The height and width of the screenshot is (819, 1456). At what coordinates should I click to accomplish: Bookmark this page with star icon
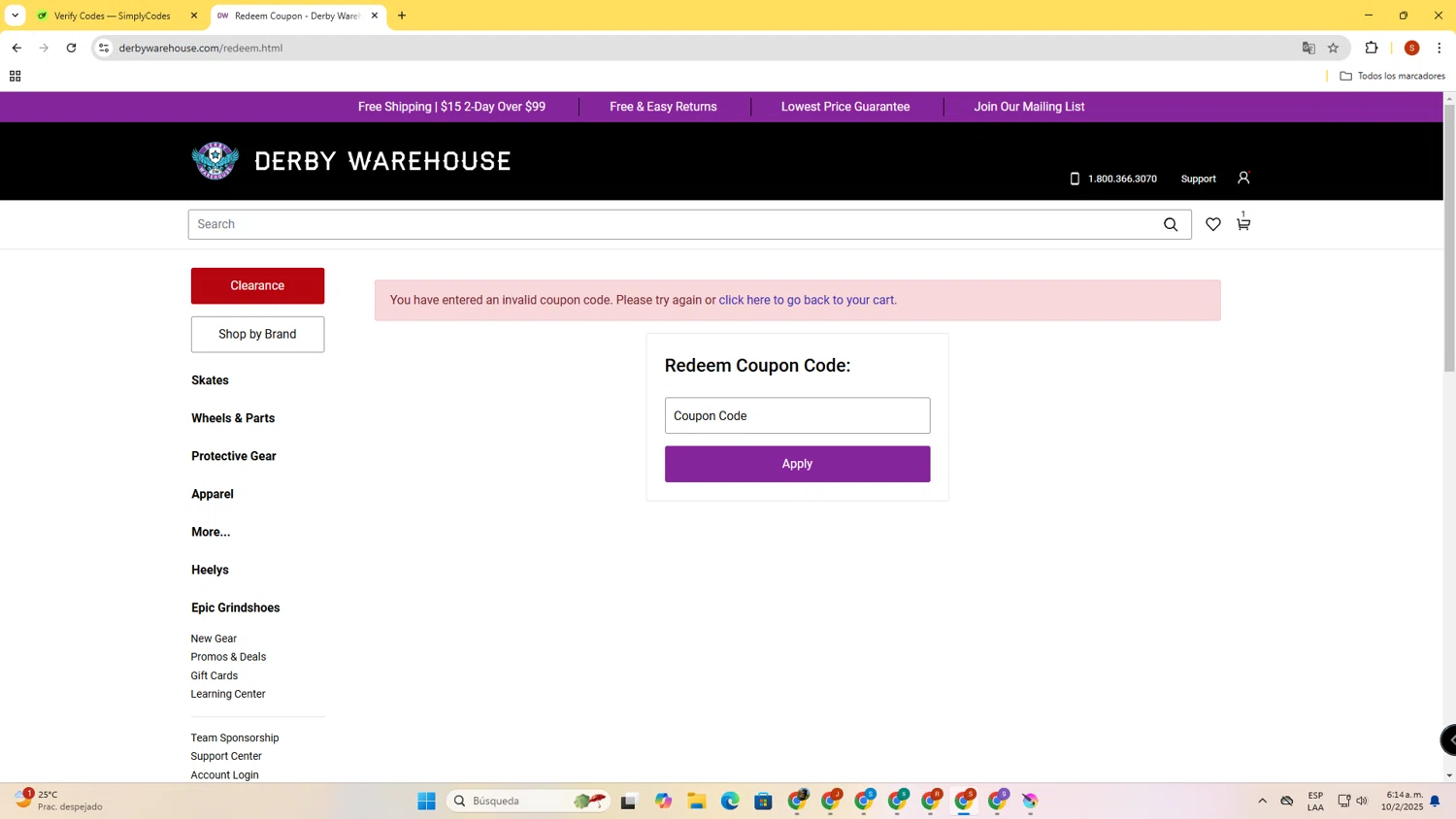(1334, 48)
